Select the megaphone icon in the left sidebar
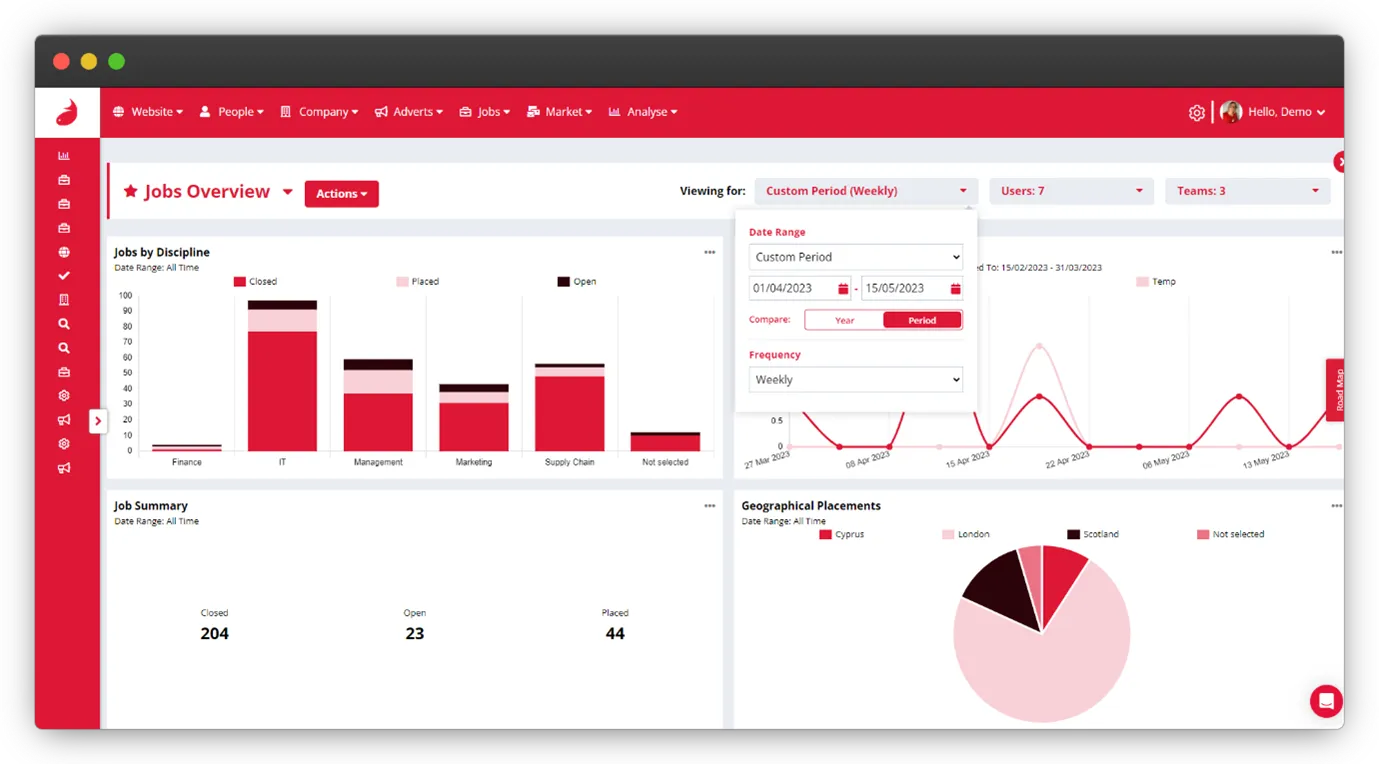Screen dimensions: 1379x764 click(63, 419)
